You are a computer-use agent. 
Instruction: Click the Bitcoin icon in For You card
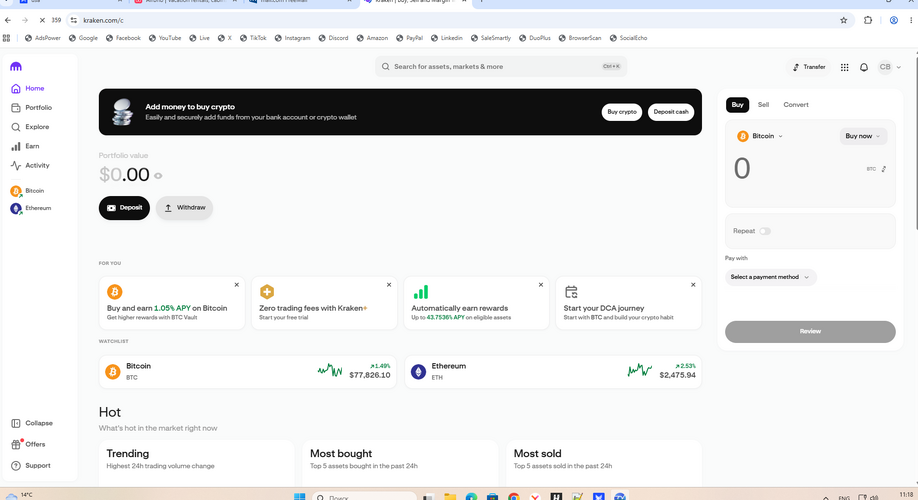[x=115, y=292]
